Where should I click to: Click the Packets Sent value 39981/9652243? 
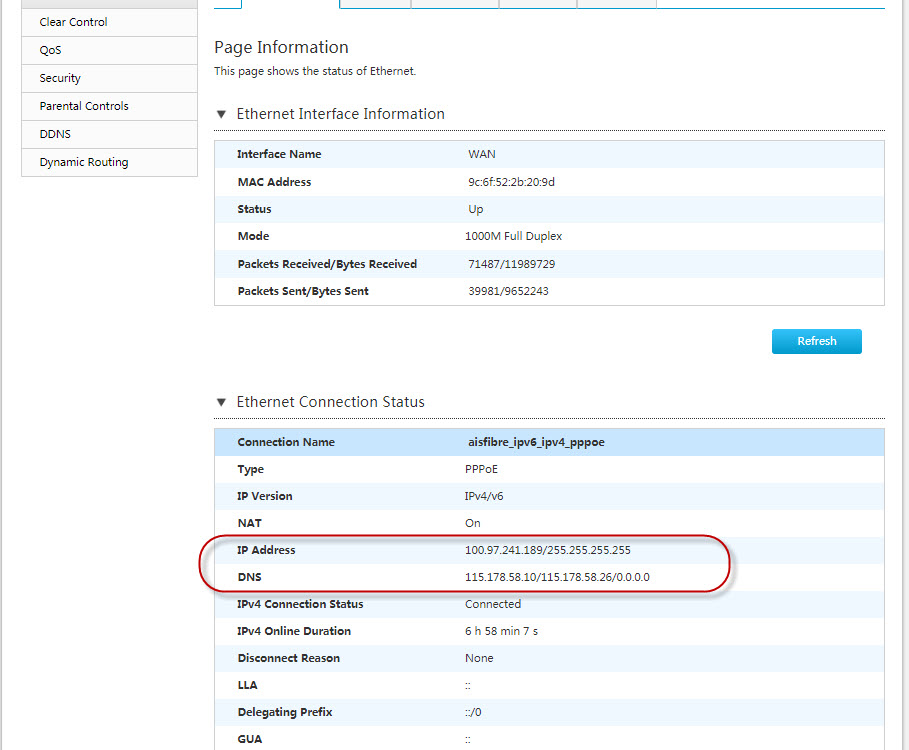click(x=507, y=291)
